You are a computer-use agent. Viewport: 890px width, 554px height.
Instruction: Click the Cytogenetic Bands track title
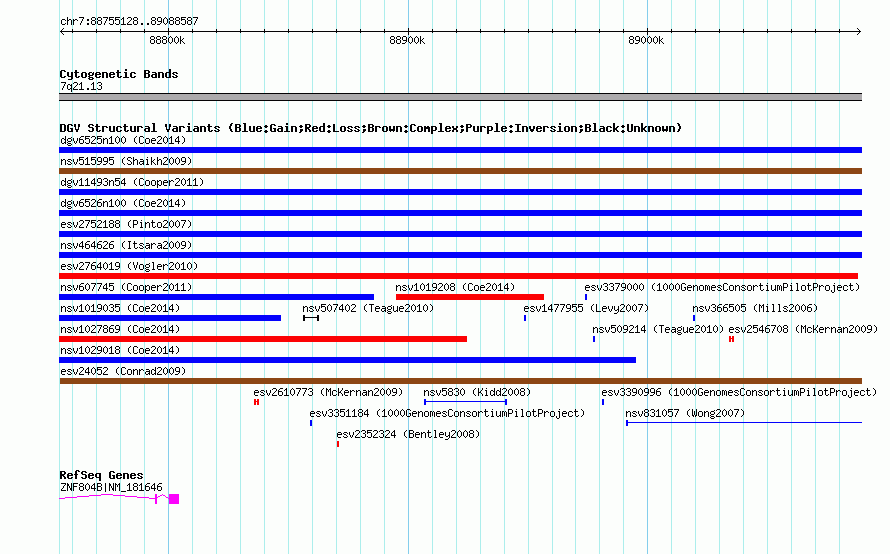coord(119,74)
